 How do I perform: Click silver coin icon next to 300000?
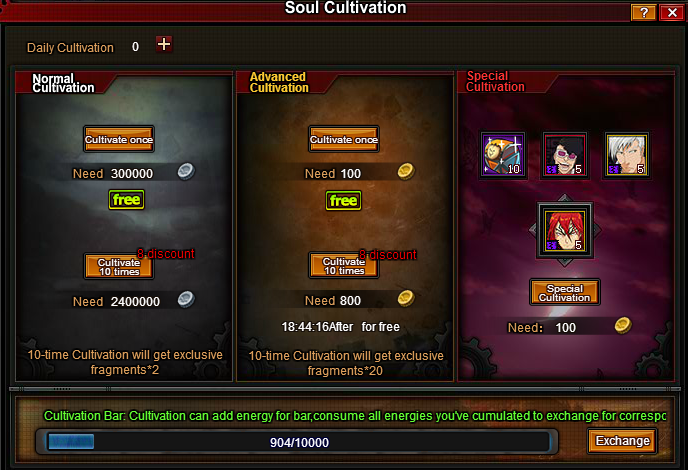(186, 171)
